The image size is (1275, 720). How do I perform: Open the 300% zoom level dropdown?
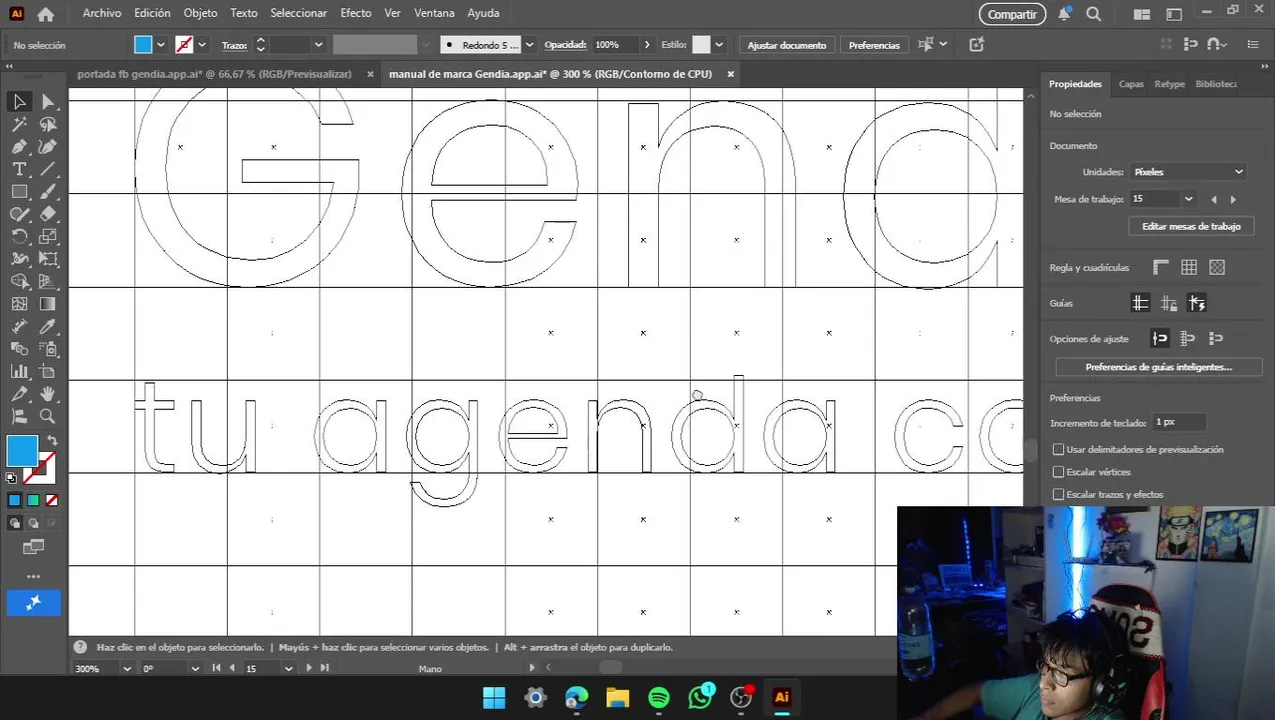127,668
